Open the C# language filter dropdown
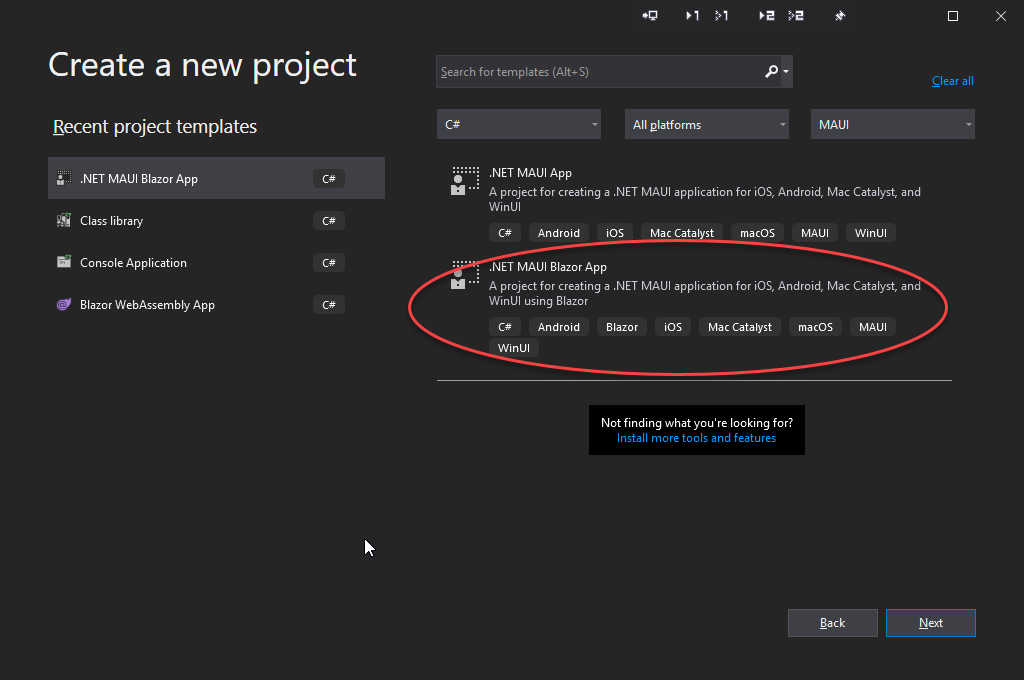The width and height of the screenshot is (1024, 680). pyautogui.click(x=519, y=124)
